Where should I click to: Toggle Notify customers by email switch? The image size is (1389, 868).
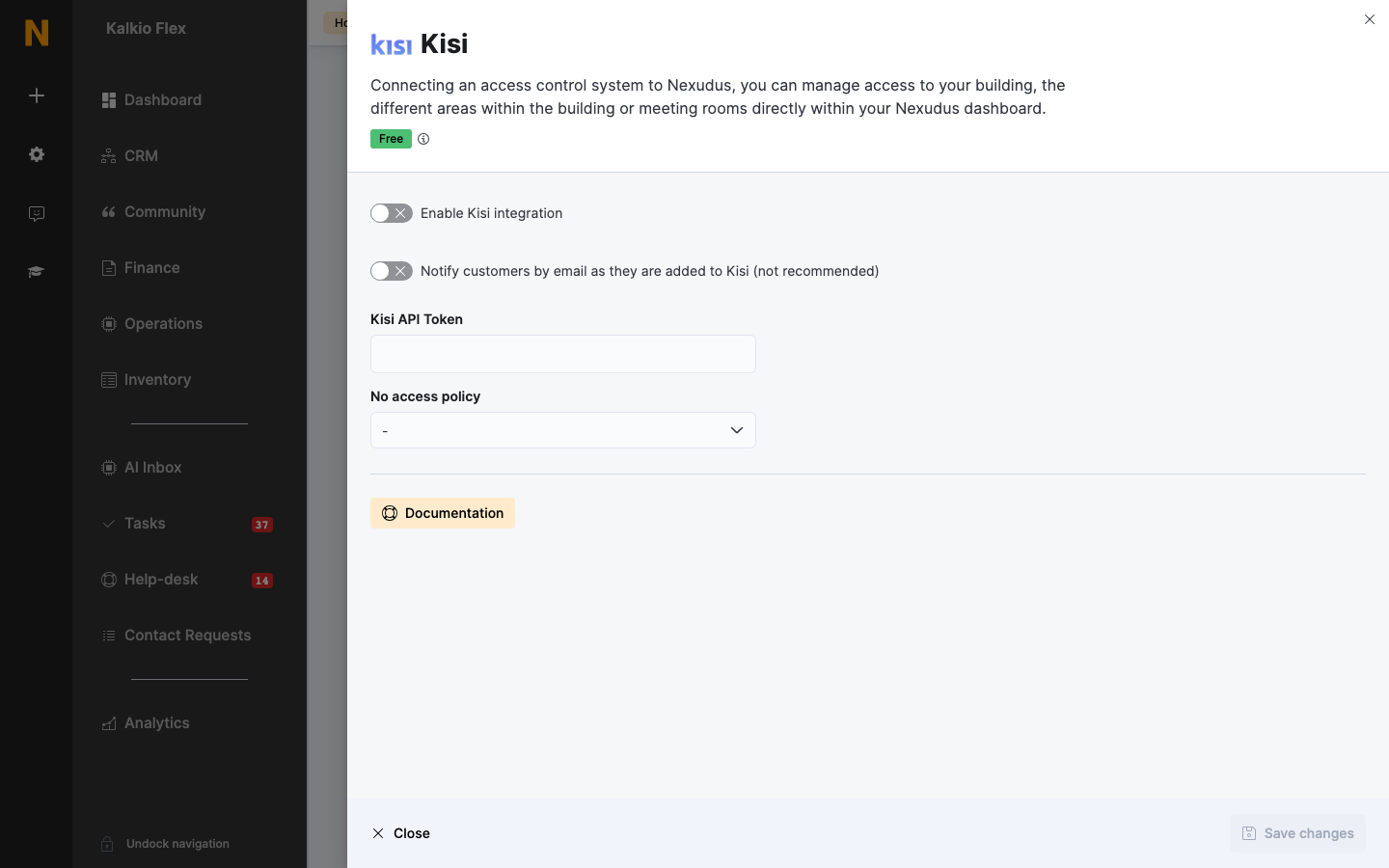(x=392, y=271)
